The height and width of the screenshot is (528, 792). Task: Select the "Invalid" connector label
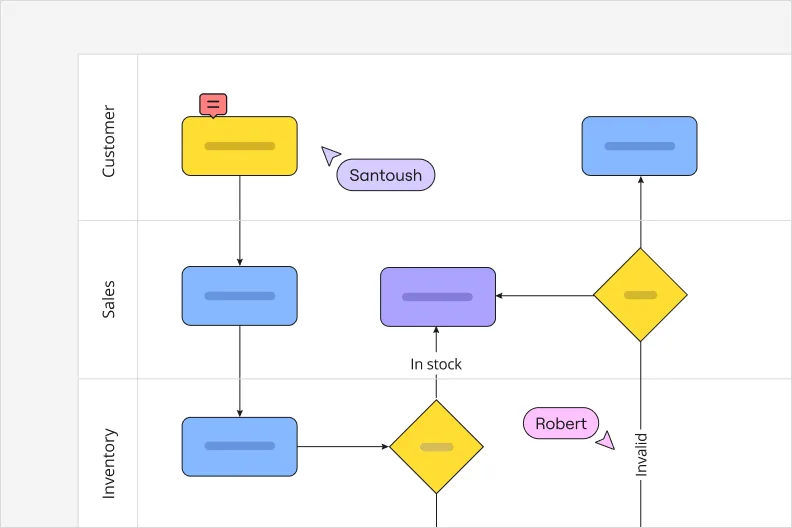641,453
